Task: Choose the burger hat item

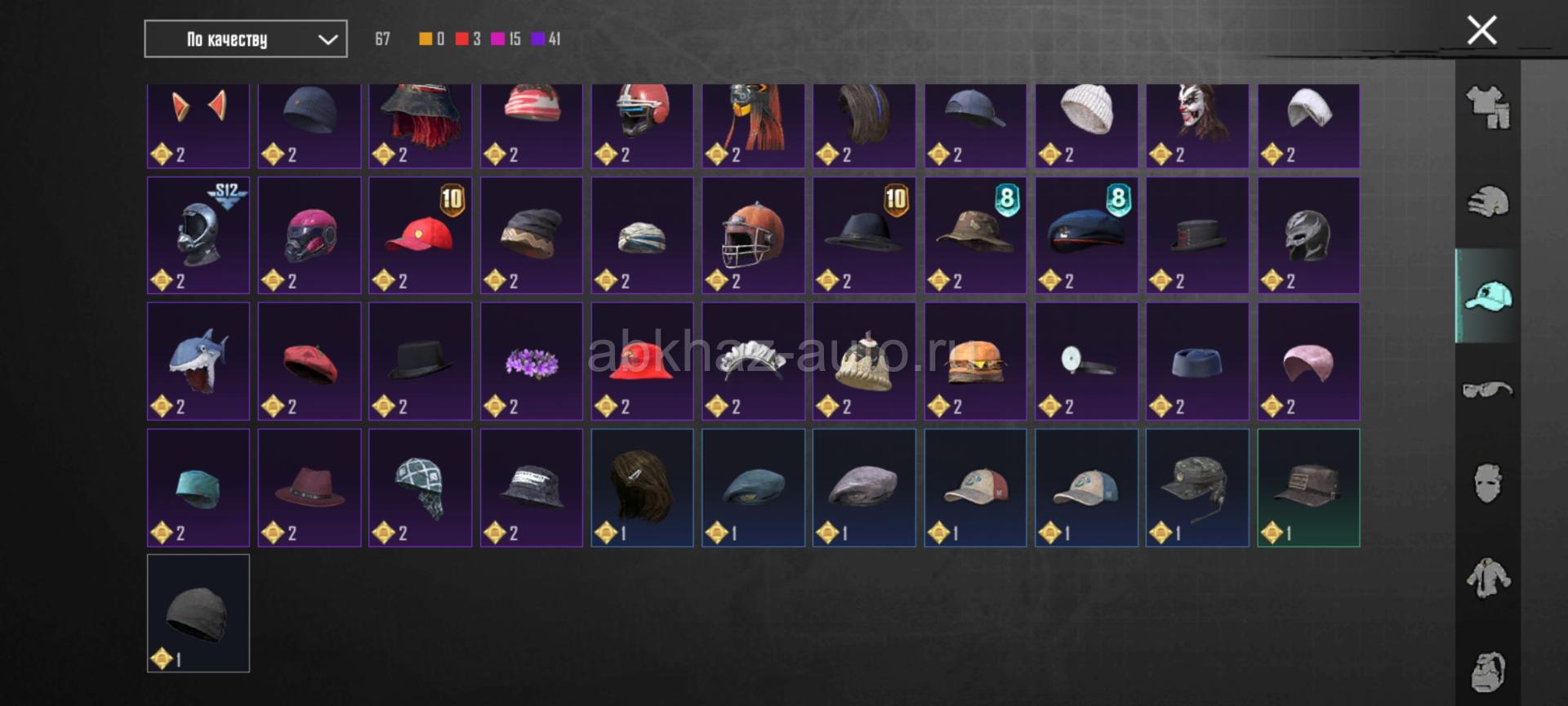Action: coord(975,361)
